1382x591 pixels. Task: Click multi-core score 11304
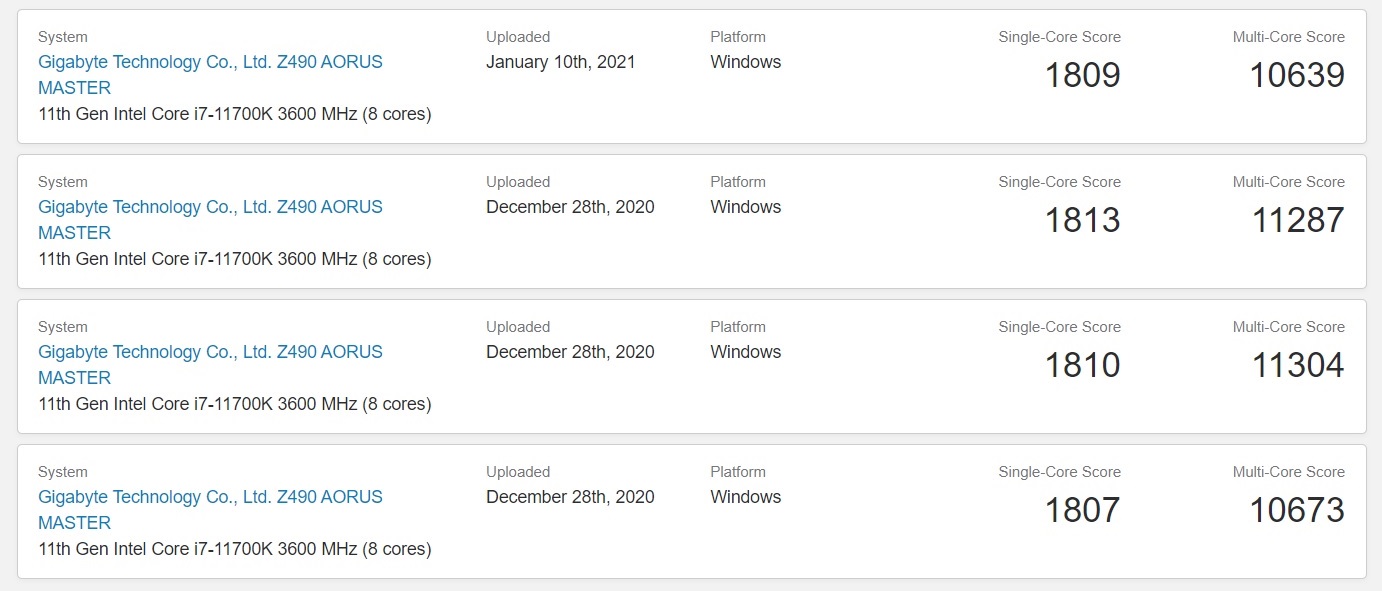tap(1298, 365)
